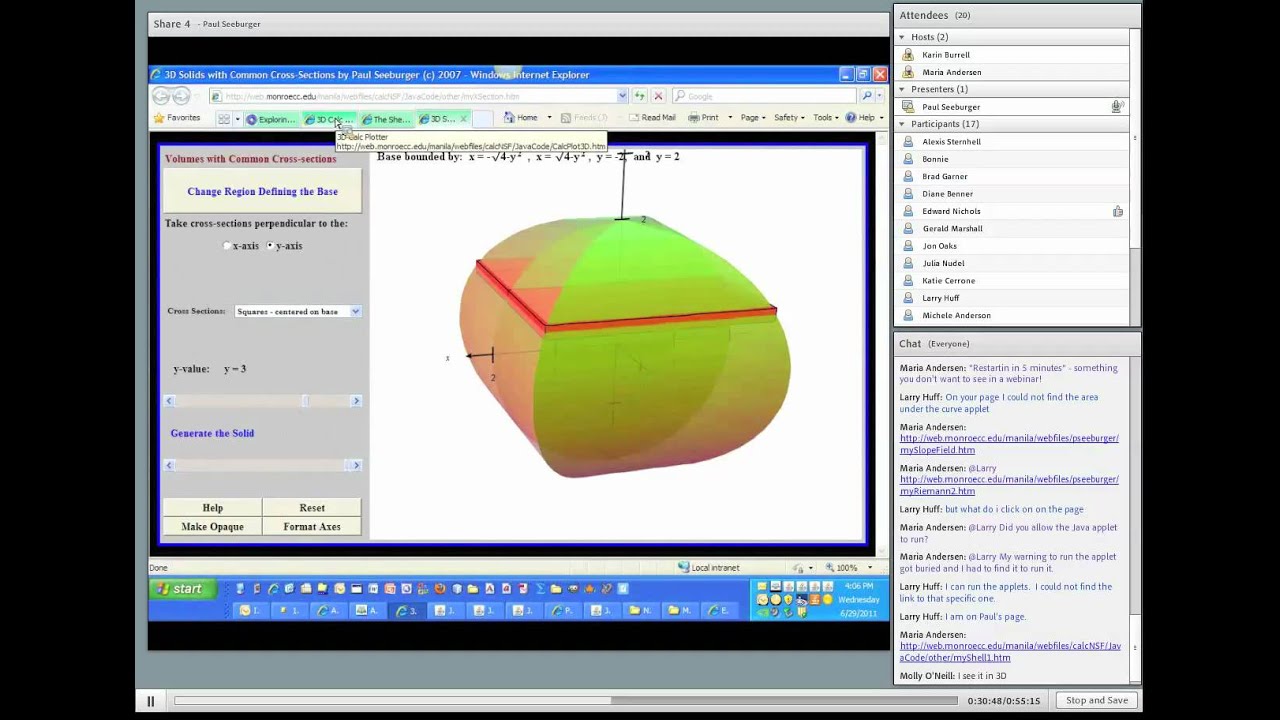1280x720 pixels.
Task: Open a new blank browser tab
Action: (x=482, y=119)
